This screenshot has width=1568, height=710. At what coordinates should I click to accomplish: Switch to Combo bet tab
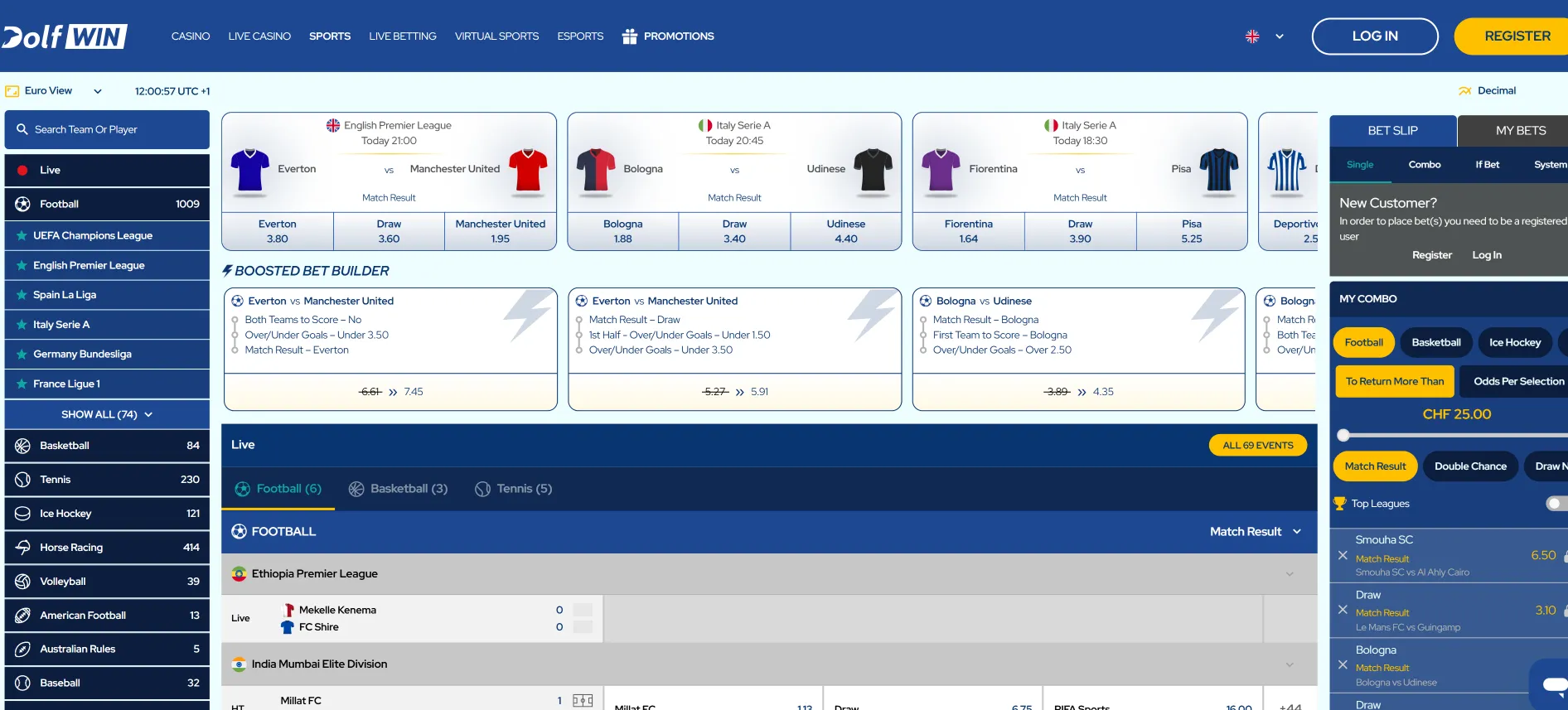[1424, 165]
